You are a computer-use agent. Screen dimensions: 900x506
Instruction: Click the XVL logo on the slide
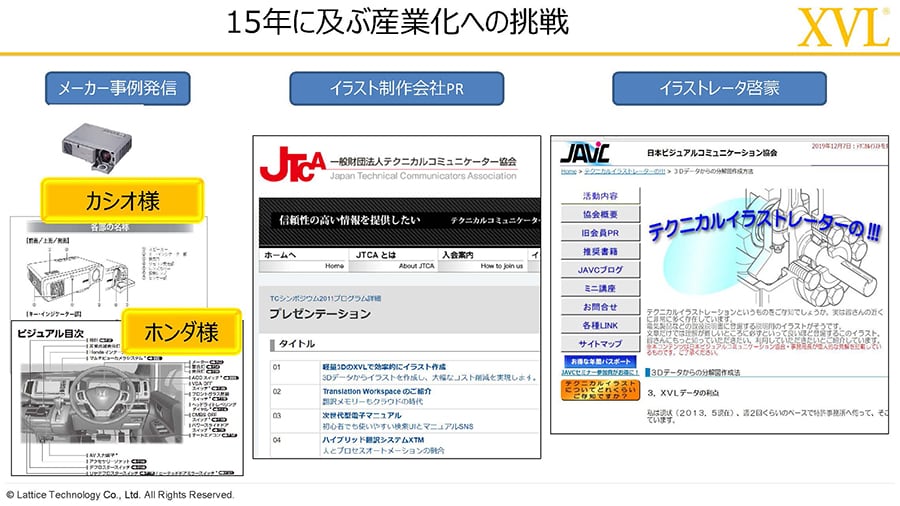click(x=843, y=27)
